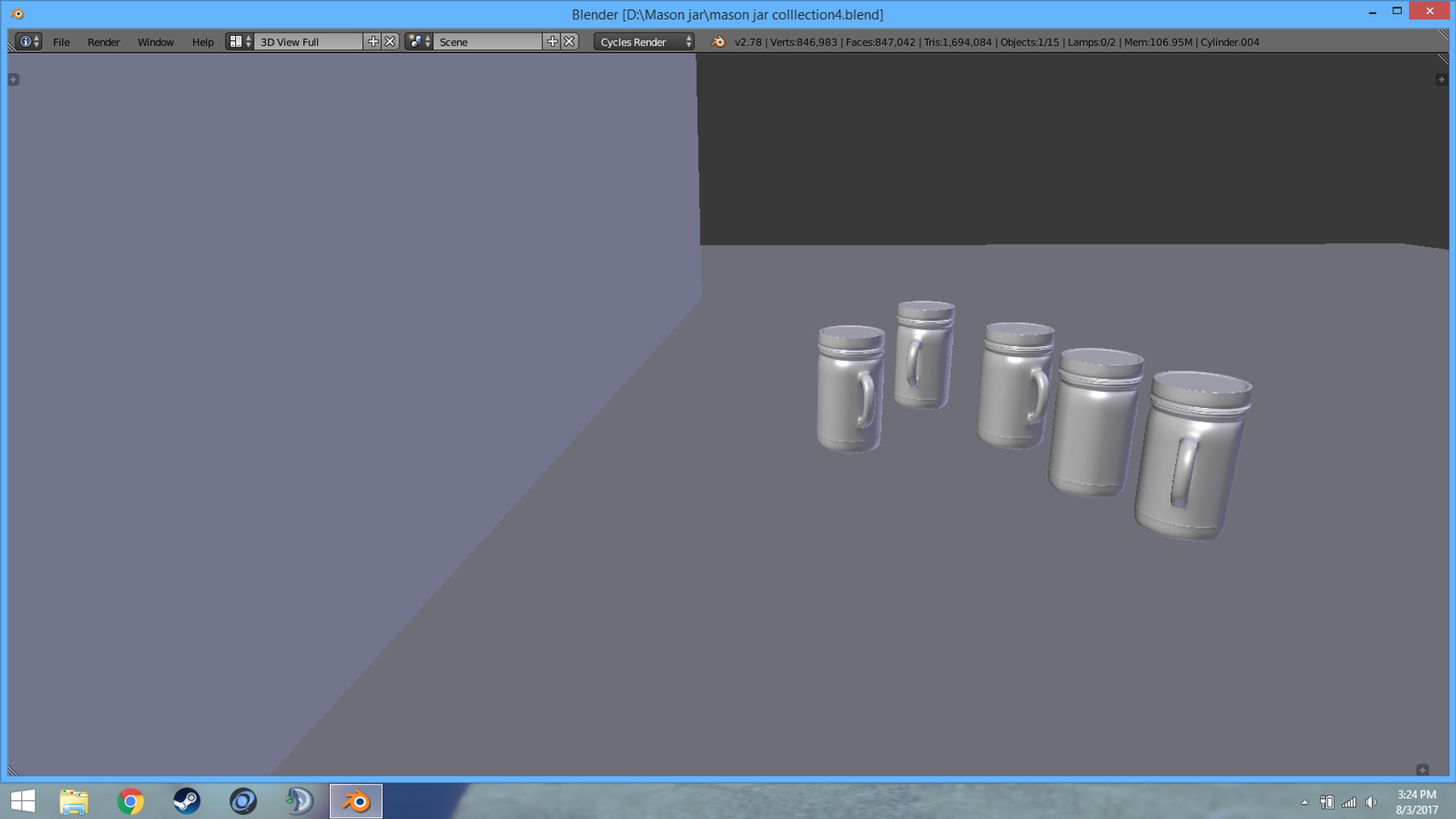1456x819 pixels.
Task: Select the leftmost mason jar mug
Action: 850,389
